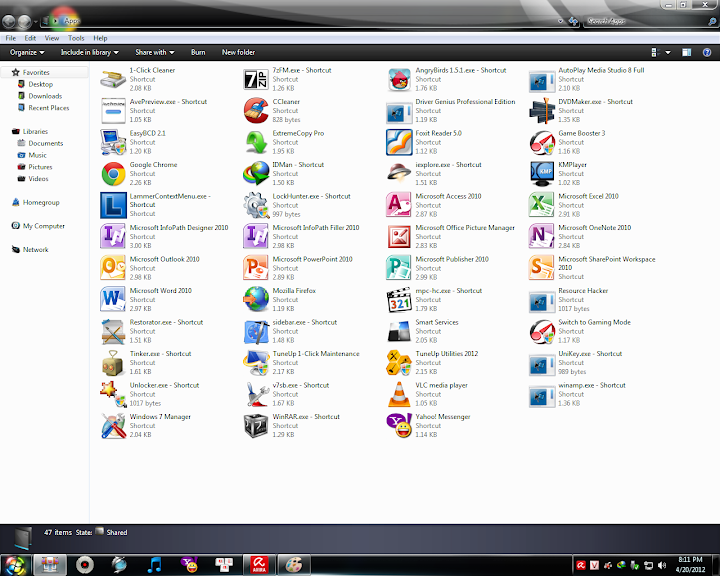The image size is (720, 576).
Task: Select the Google Chrome shortcut icon
Action: pyautogui.click(x=113, y=174)
